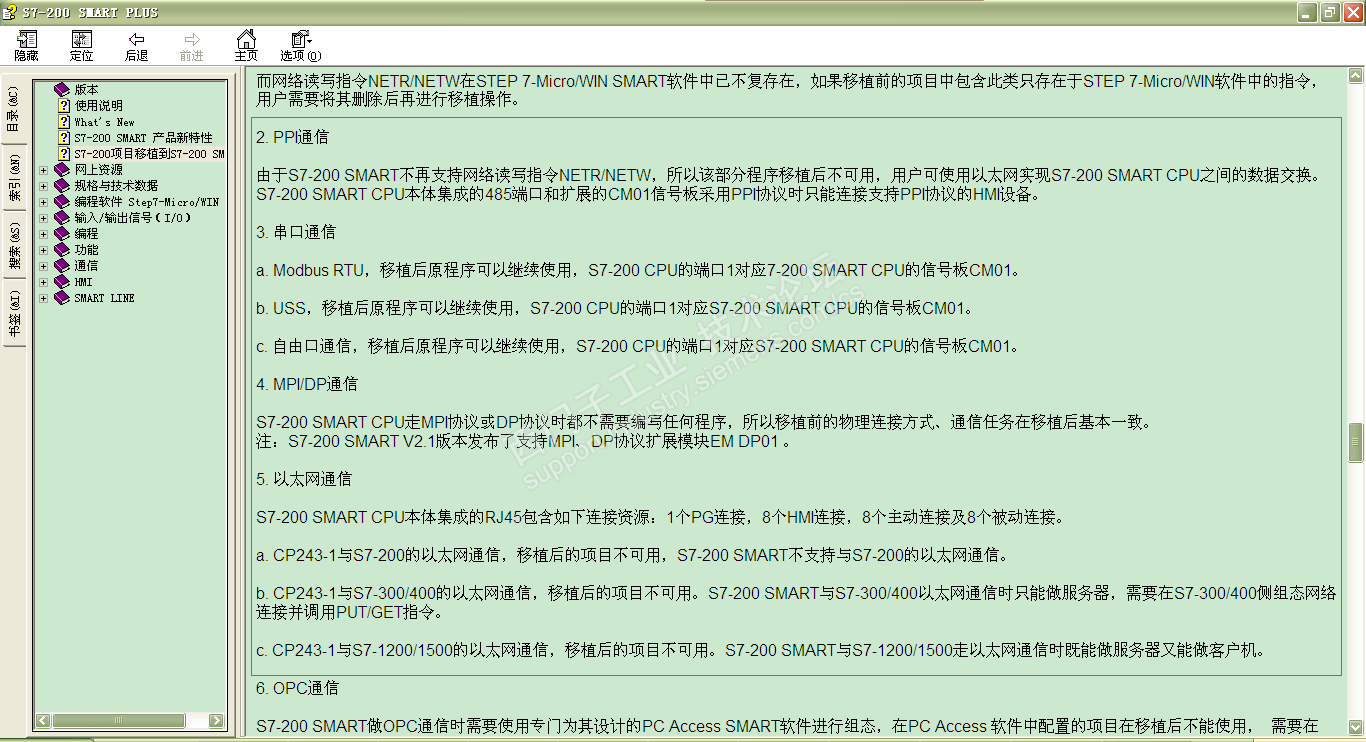Click the line starting "c. CP243-1与S7-1200/1500"
This screenshot has height=742, width=1366.
coord(761,650)
